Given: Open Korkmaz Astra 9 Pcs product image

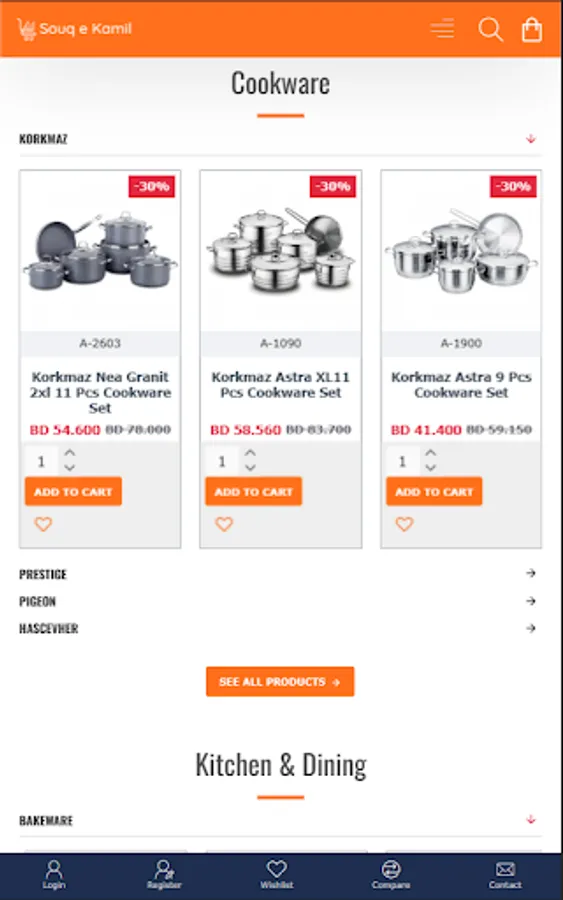Looking at the screenshot, I should [461, 251].
